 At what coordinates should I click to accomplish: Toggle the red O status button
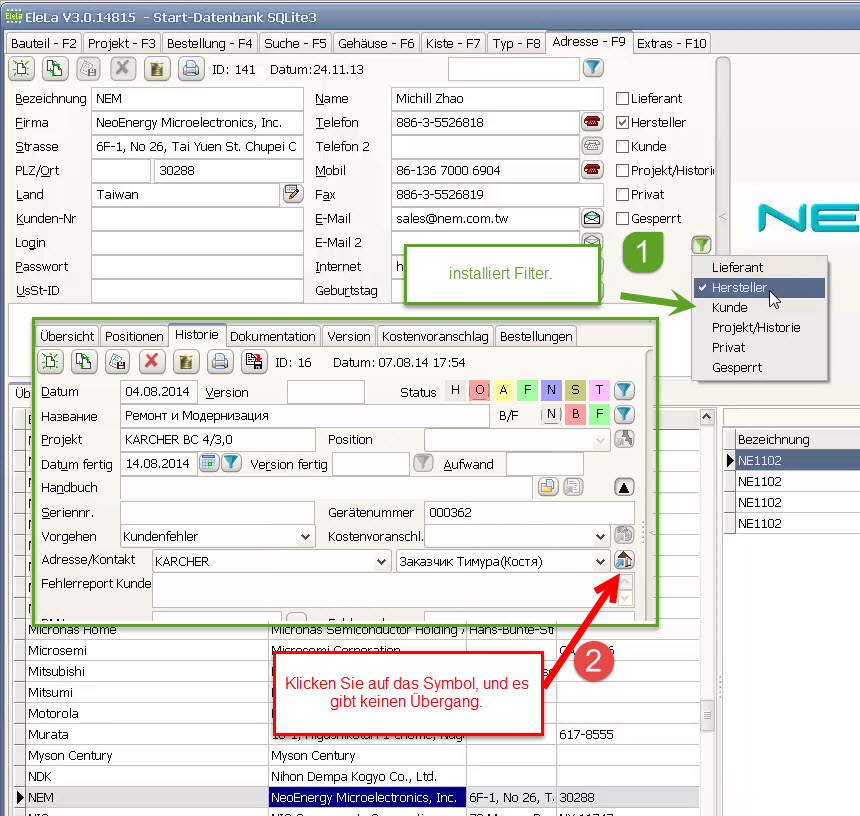[479, 390]
